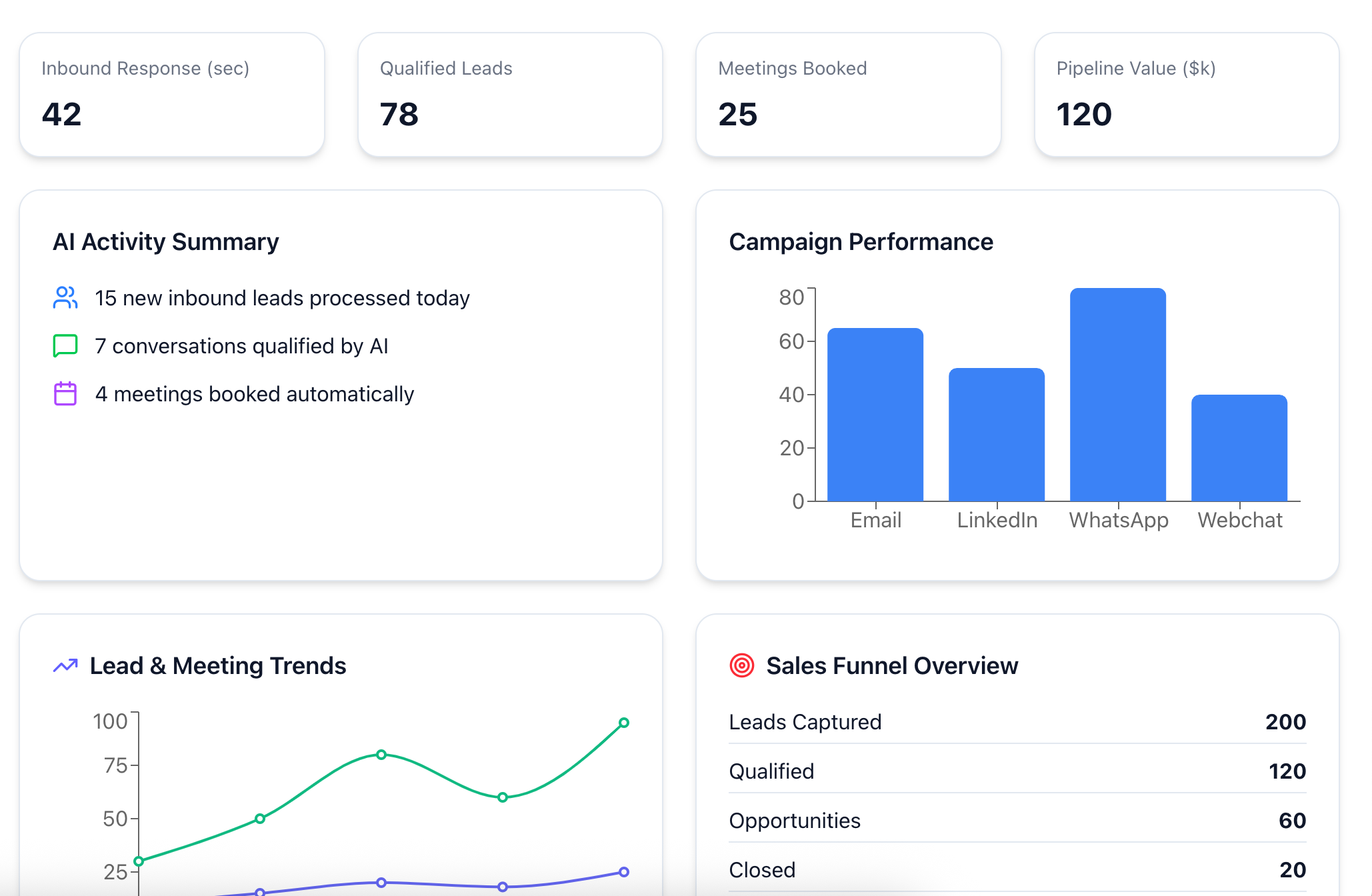Image resolution: width=1372 pixels, height=896 pixels.
Task: Select the Pipeline Value card
Action: coord(1186,95)
